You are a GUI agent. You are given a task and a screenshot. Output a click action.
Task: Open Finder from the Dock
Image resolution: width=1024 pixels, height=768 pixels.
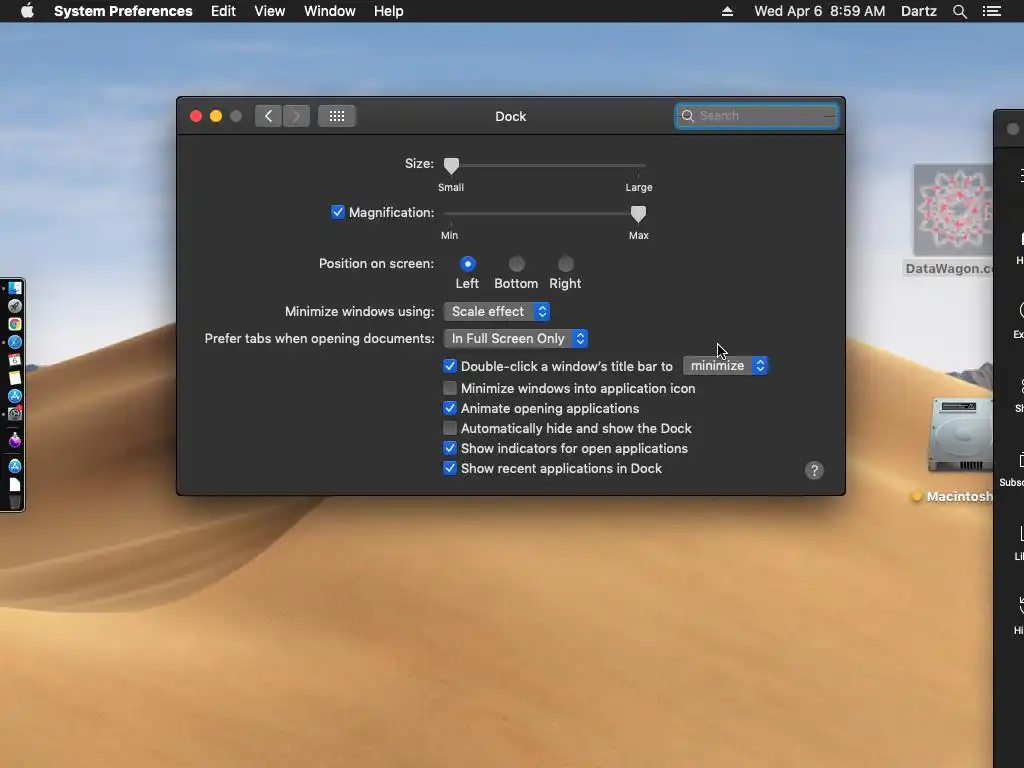[15, 288]
